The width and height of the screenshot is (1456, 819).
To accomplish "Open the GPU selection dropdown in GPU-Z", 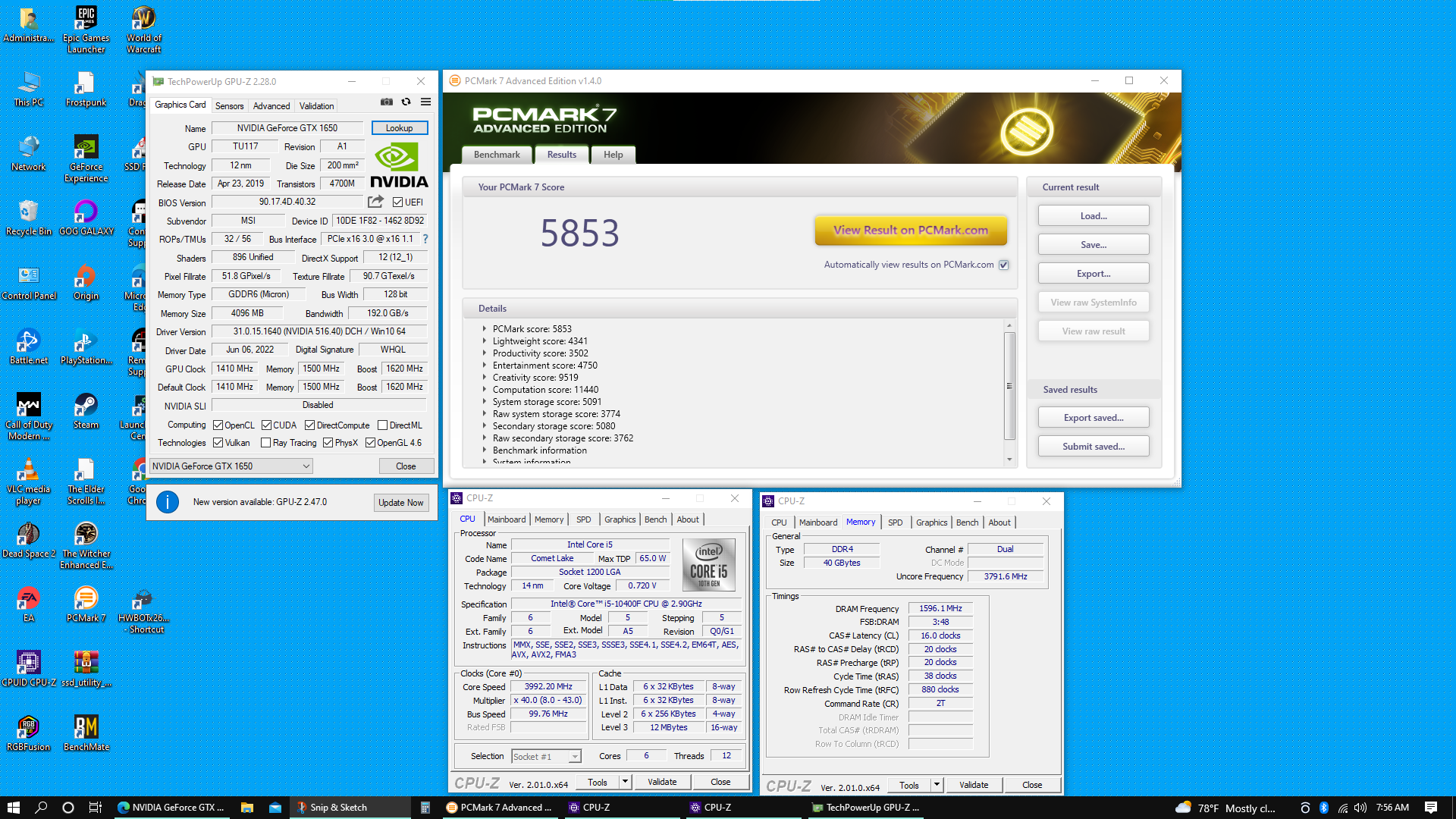I will point(231,466).
